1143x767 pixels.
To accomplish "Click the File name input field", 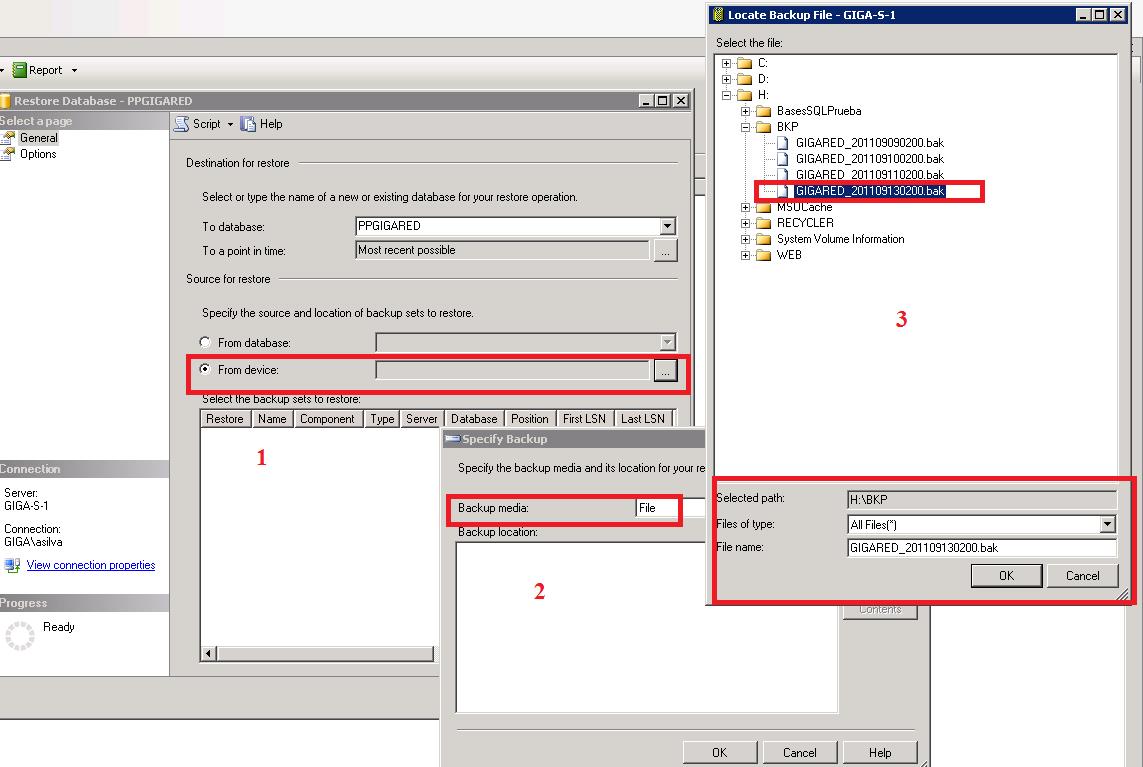I will [980, 548].
